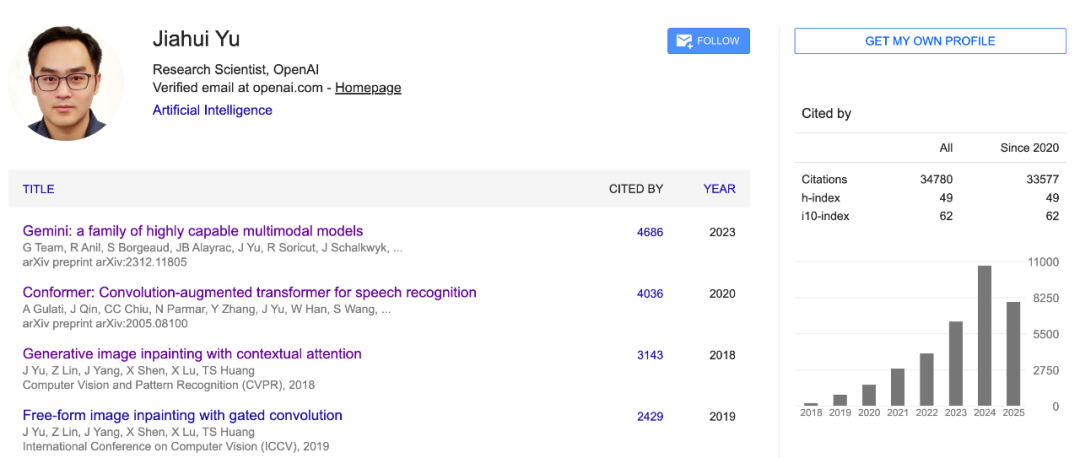
Task: View the 3143 citations count link
Action: tap(650, 355)
